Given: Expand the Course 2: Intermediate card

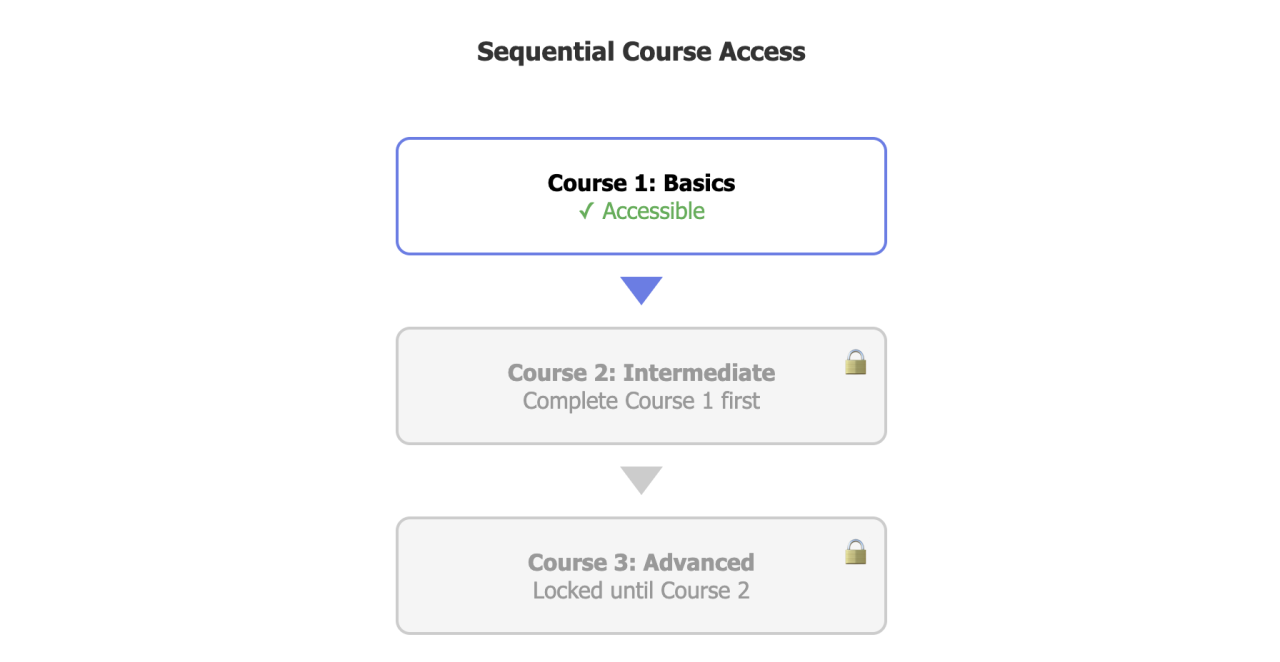Looking at the screenshot, I should (641, 385).
